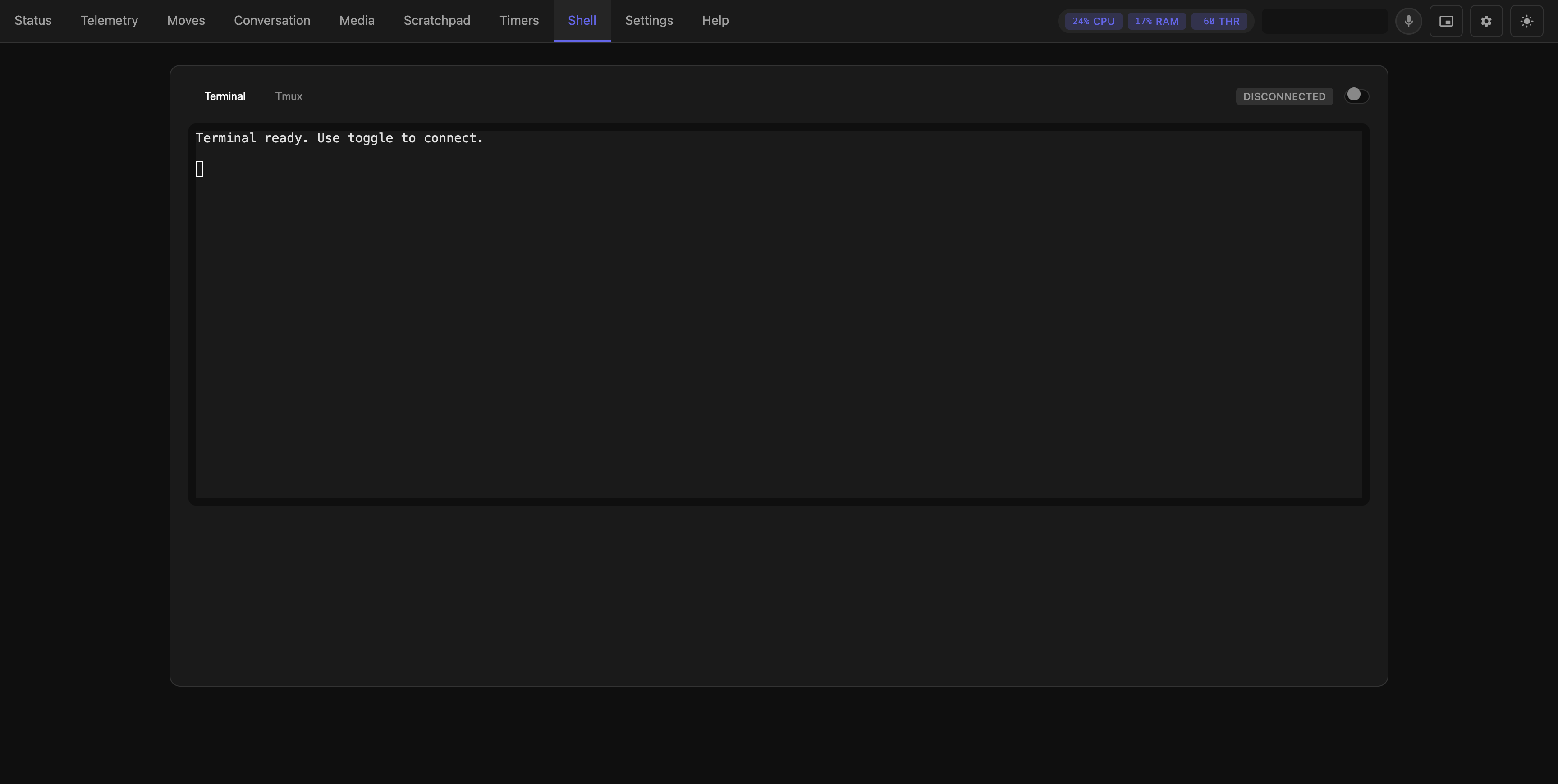Click the 17% RAM indicator

(x=1156, y=21)
